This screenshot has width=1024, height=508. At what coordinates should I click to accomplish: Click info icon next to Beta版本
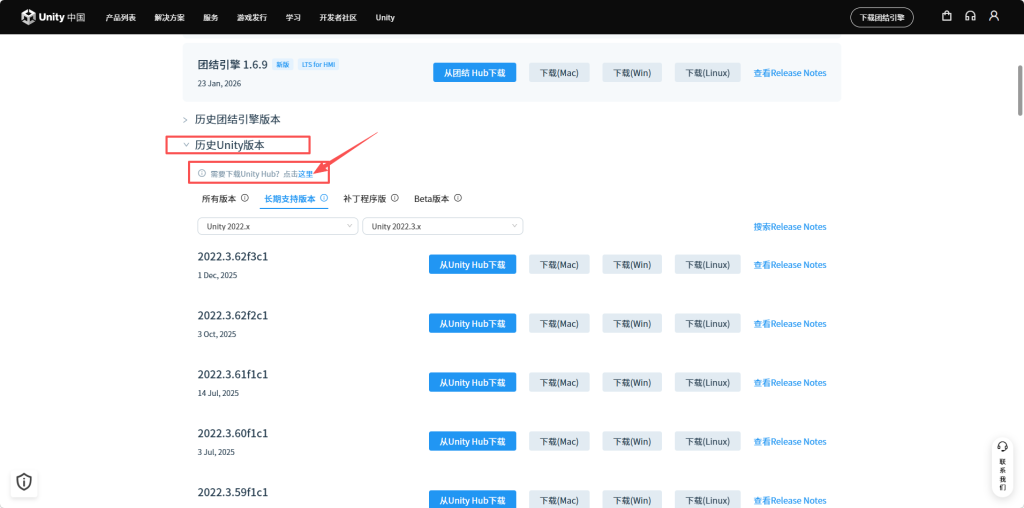coord(458,198)
